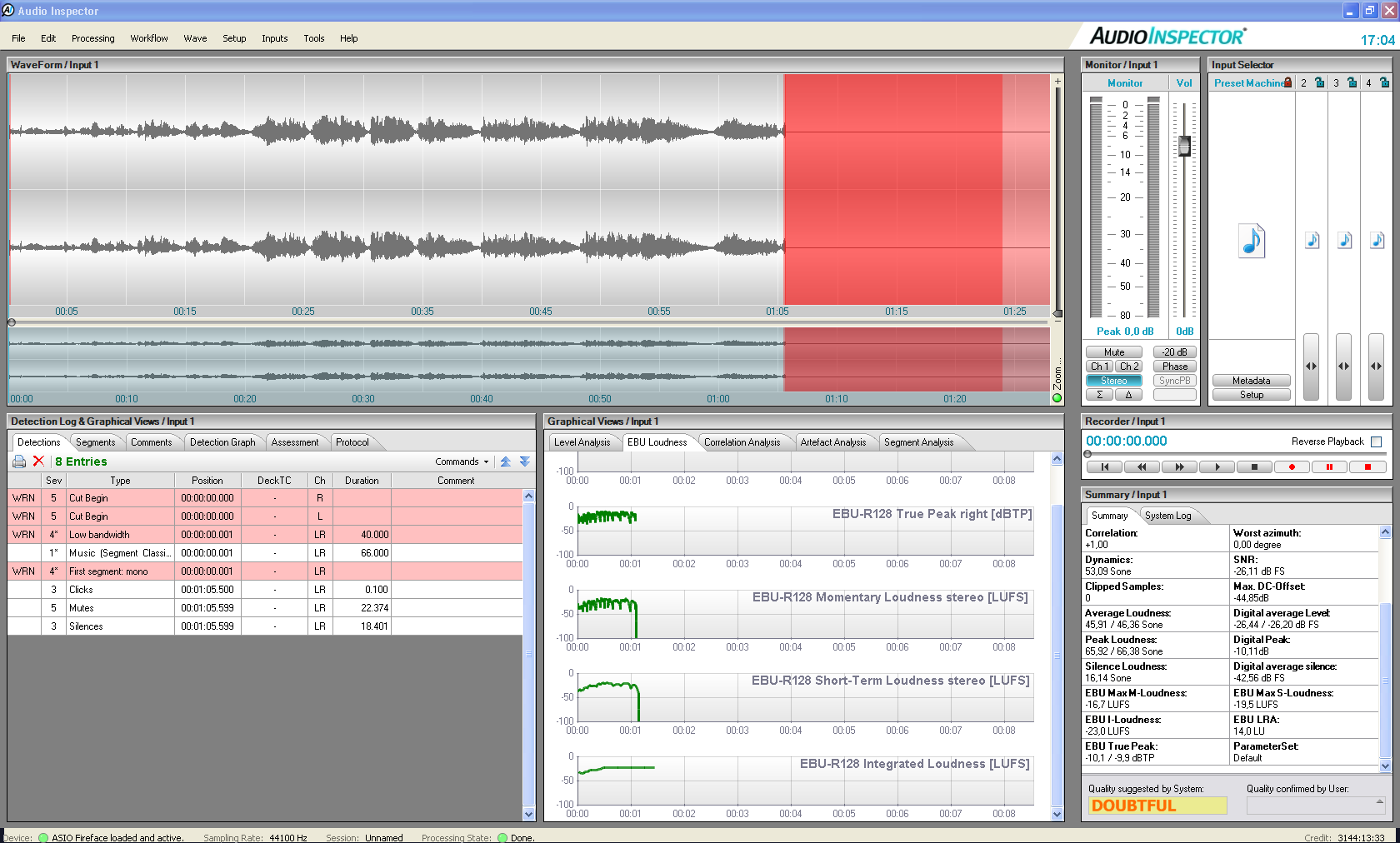The image size is (1400, 843).
Task: Rewind in the Recorder panel
Action: click(1142, 467)
